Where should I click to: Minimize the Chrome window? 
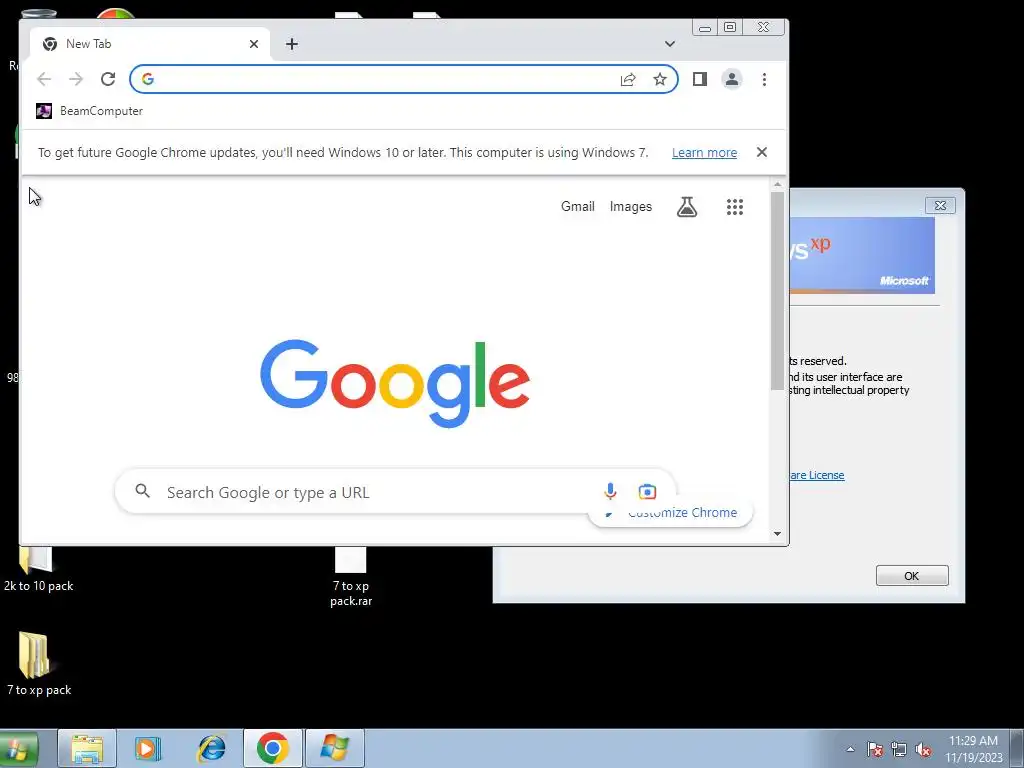[705, 27]
